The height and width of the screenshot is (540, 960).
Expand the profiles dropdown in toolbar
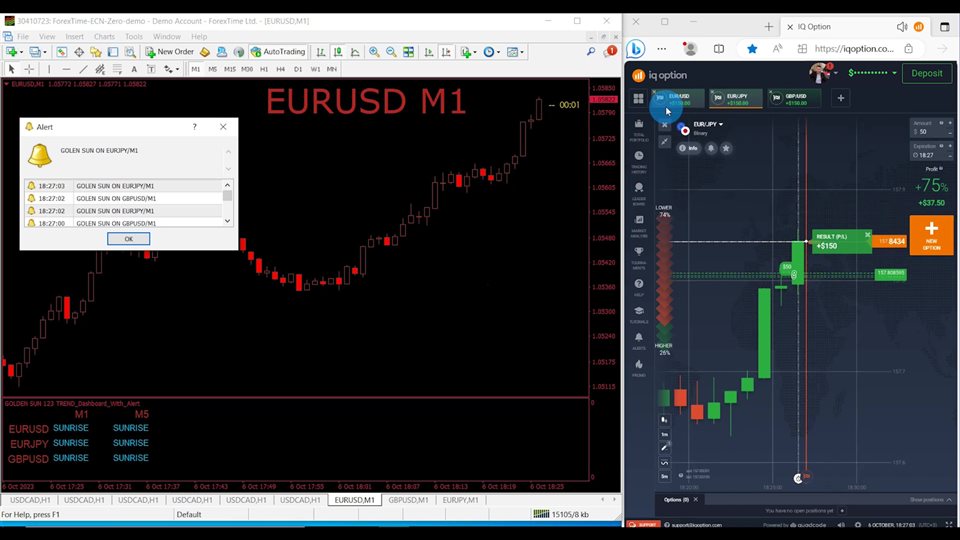point(45,53)
